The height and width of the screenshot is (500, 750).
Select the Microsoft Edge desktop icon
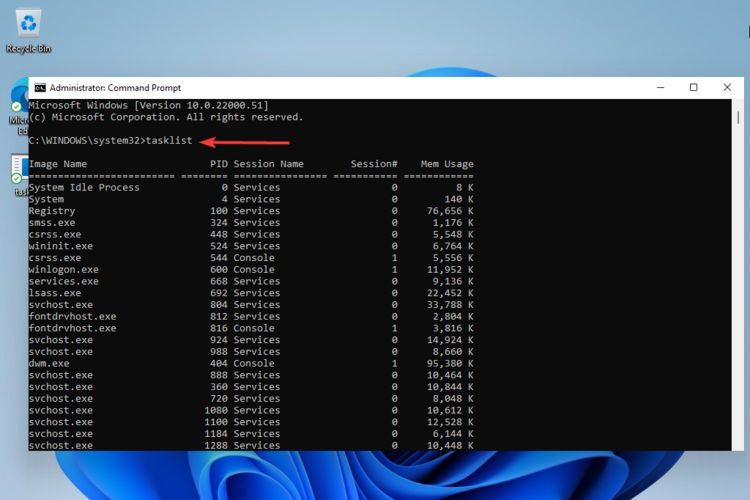(19, 106)
